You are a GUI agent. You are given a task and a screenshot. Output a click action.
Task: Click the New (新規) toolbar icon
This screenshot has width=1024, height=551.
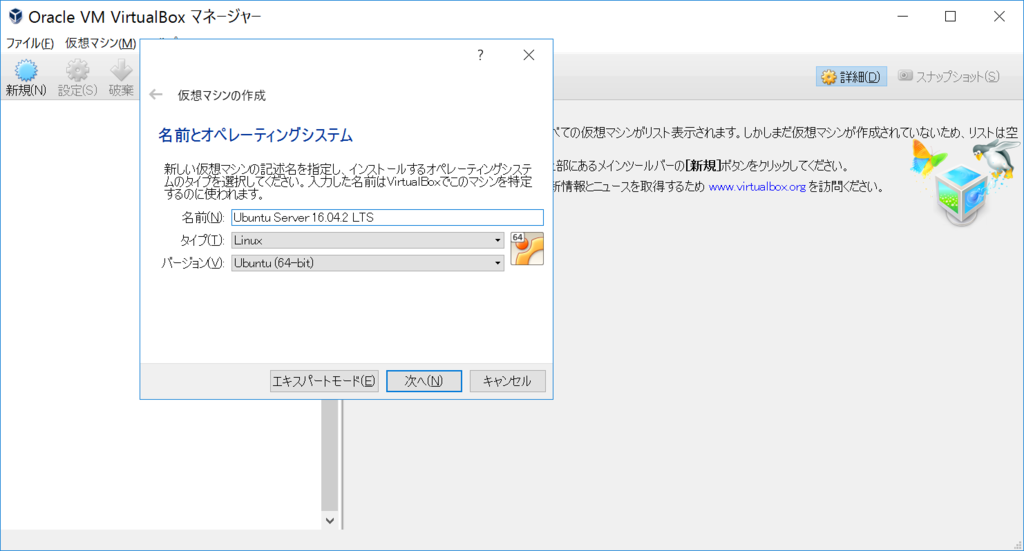26,78
